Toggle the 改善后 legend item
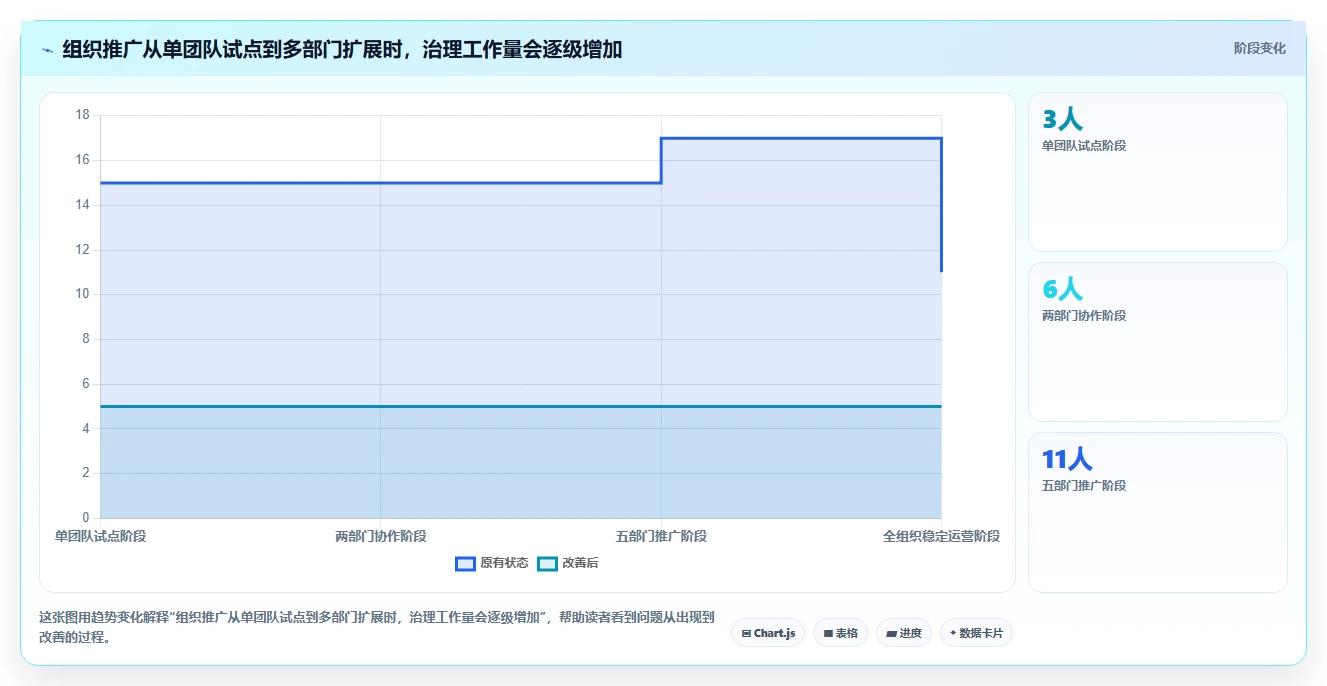The height and width of the screenshot is (686, 1327). tap(568, 563)
